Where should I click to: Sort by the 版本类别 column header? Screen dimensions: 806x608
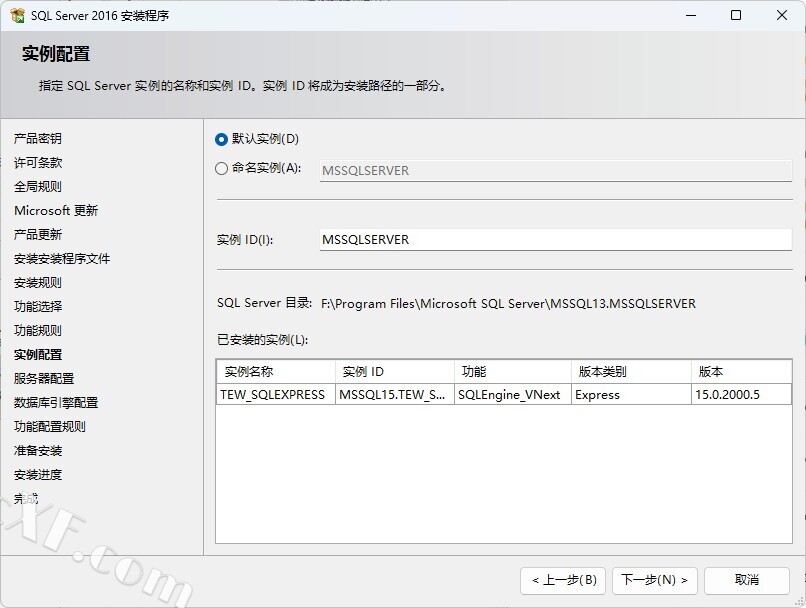point(631,372)
